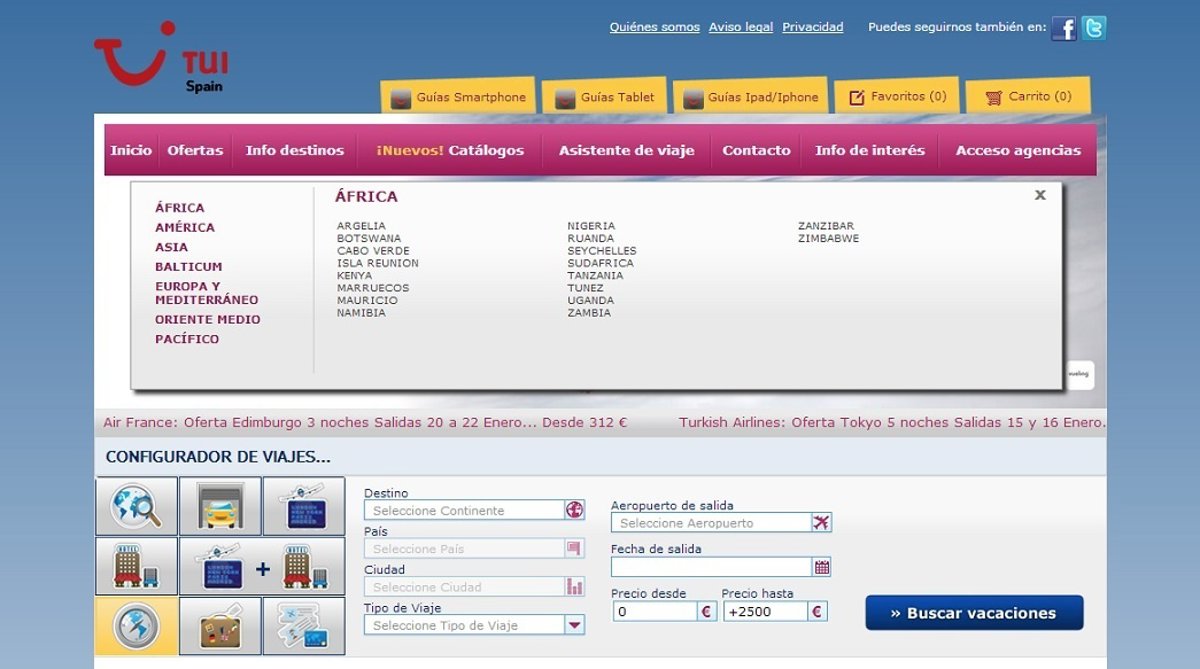Choose the flight plus hotel package tile
The height and width of the screenshot is (669, 1200).
coord(262,567)
